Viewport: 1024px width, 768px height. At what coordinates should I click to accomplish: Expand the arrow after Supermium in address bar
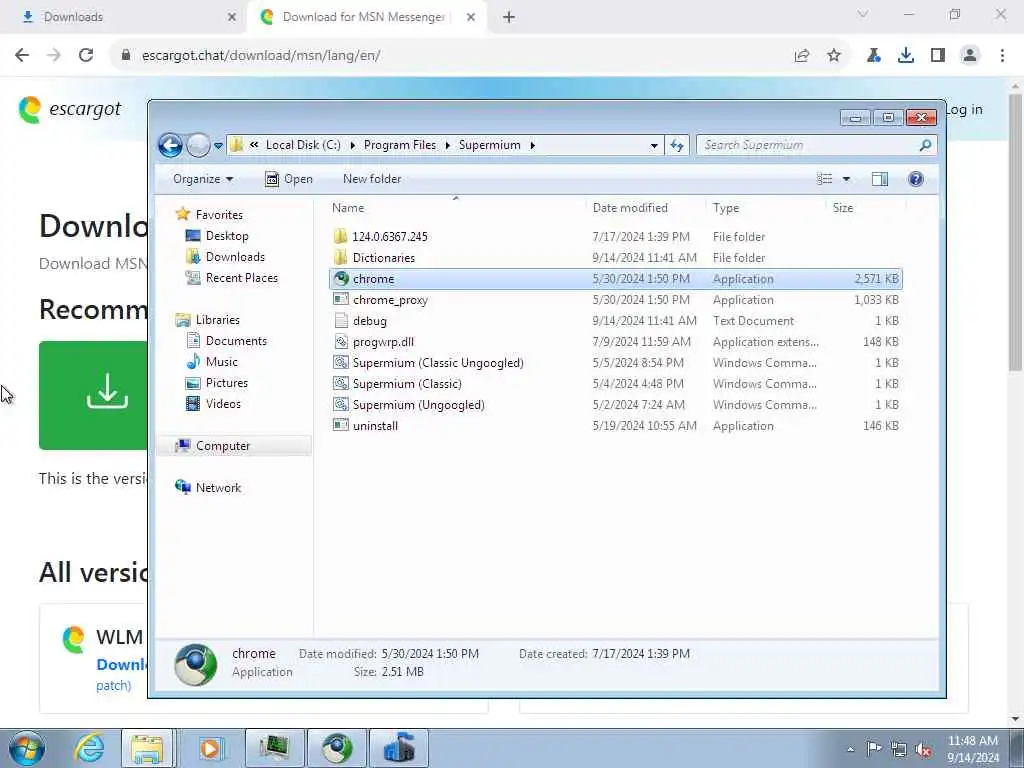[533, 145]
